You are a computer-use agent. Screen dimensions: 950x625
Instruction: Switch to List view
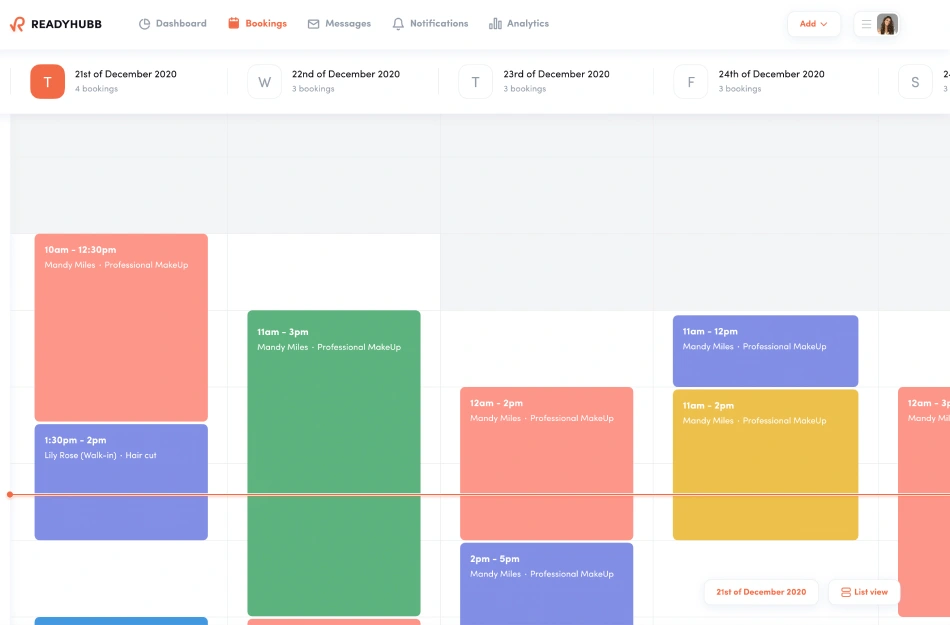coord(864,592)
